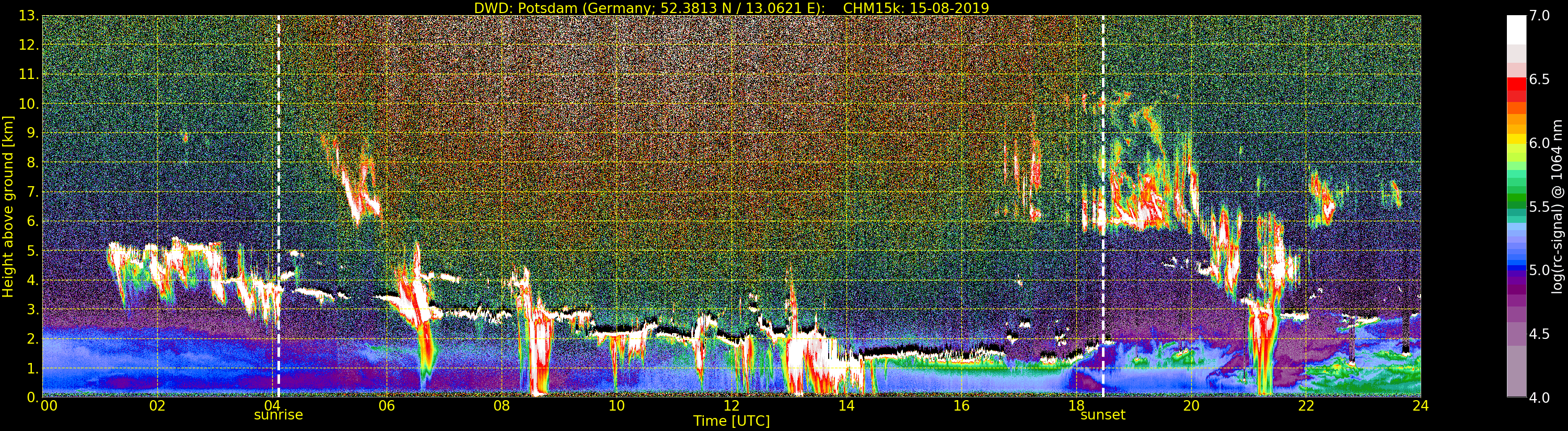
Task: Click the colorbar tick value "5.0"
Action: (x=1539, y=270)
